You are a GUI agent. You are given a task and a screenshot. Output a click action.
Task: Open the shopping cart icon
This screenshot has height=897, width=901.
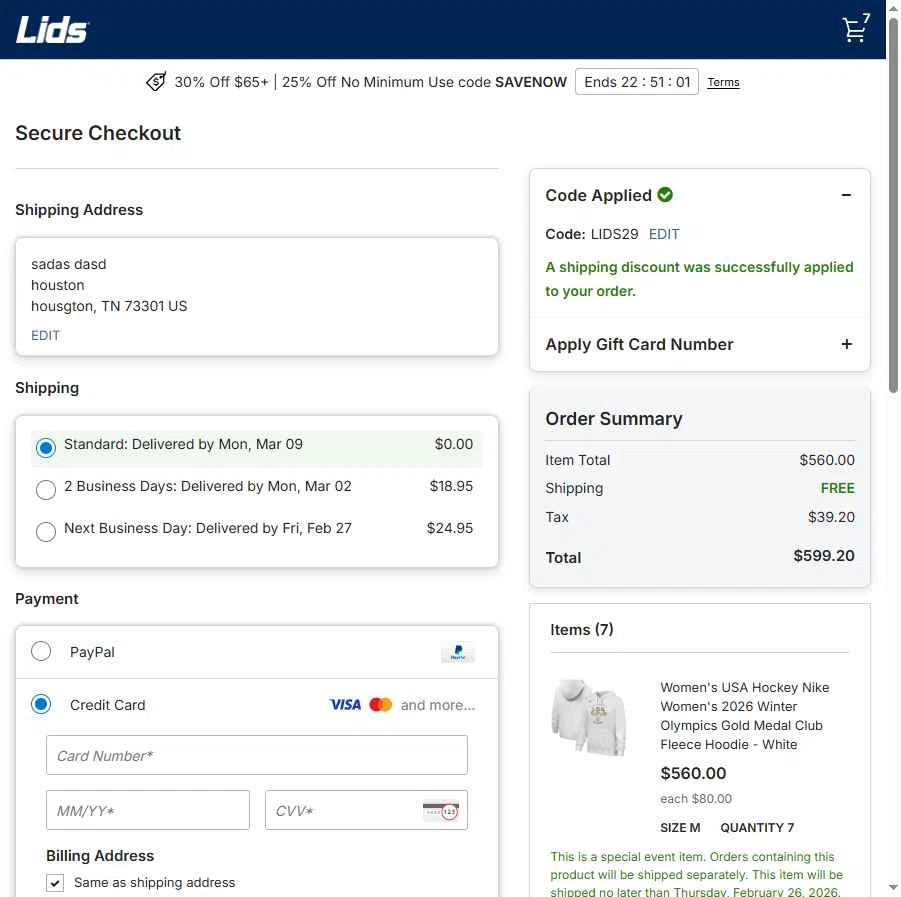point(855,28)
